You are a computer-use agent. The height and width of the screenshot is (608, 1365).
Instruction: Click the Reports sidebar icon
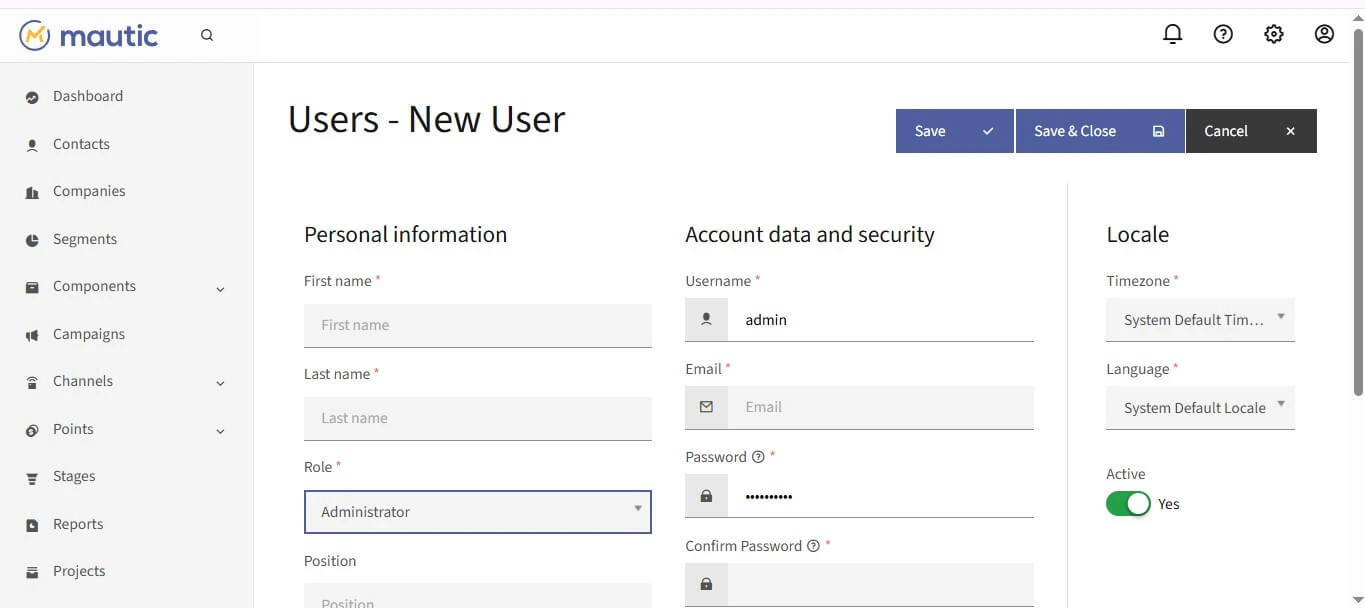click(31, 523)
